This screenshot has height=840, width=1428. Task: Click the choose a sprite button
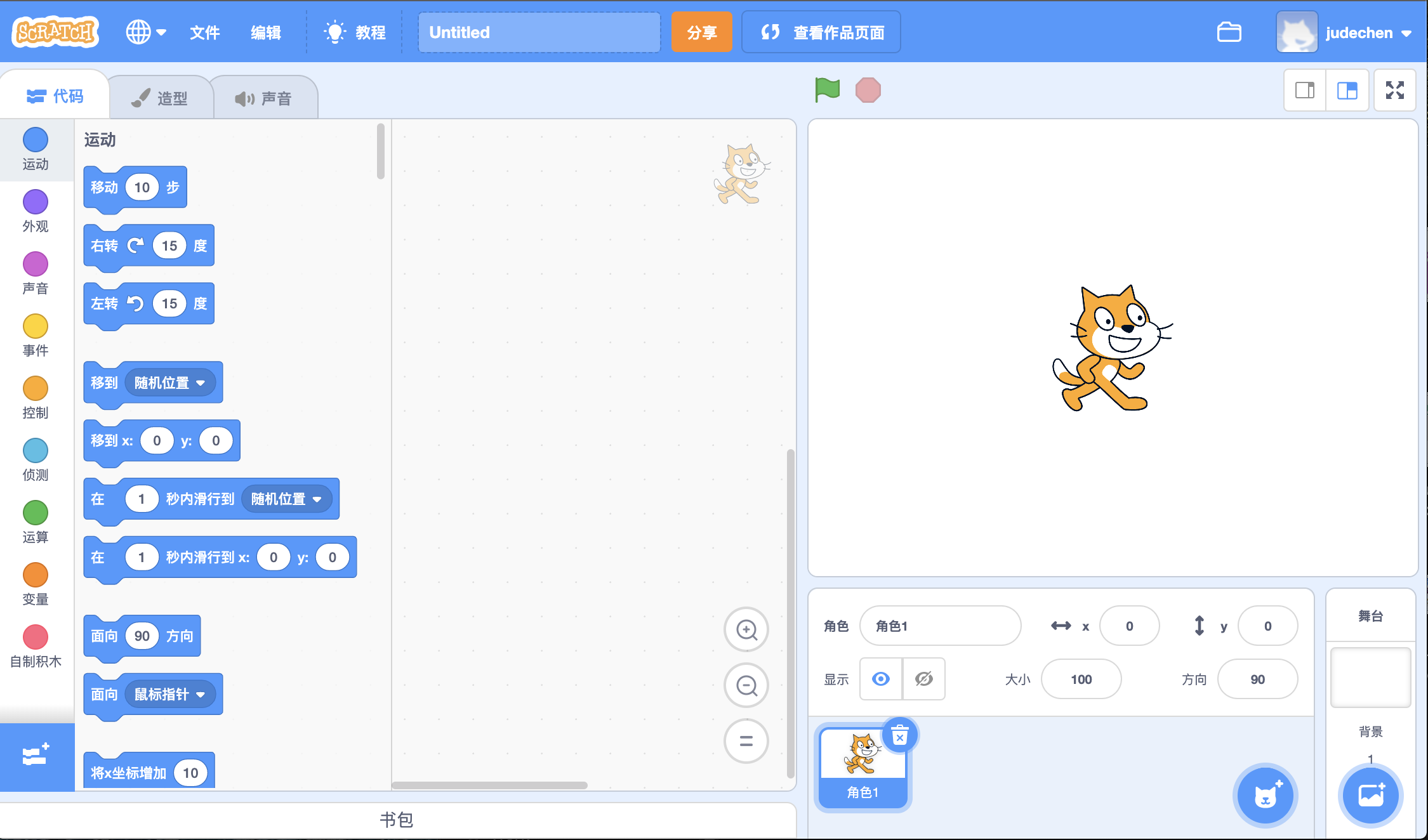click(x=1266, y=796)
